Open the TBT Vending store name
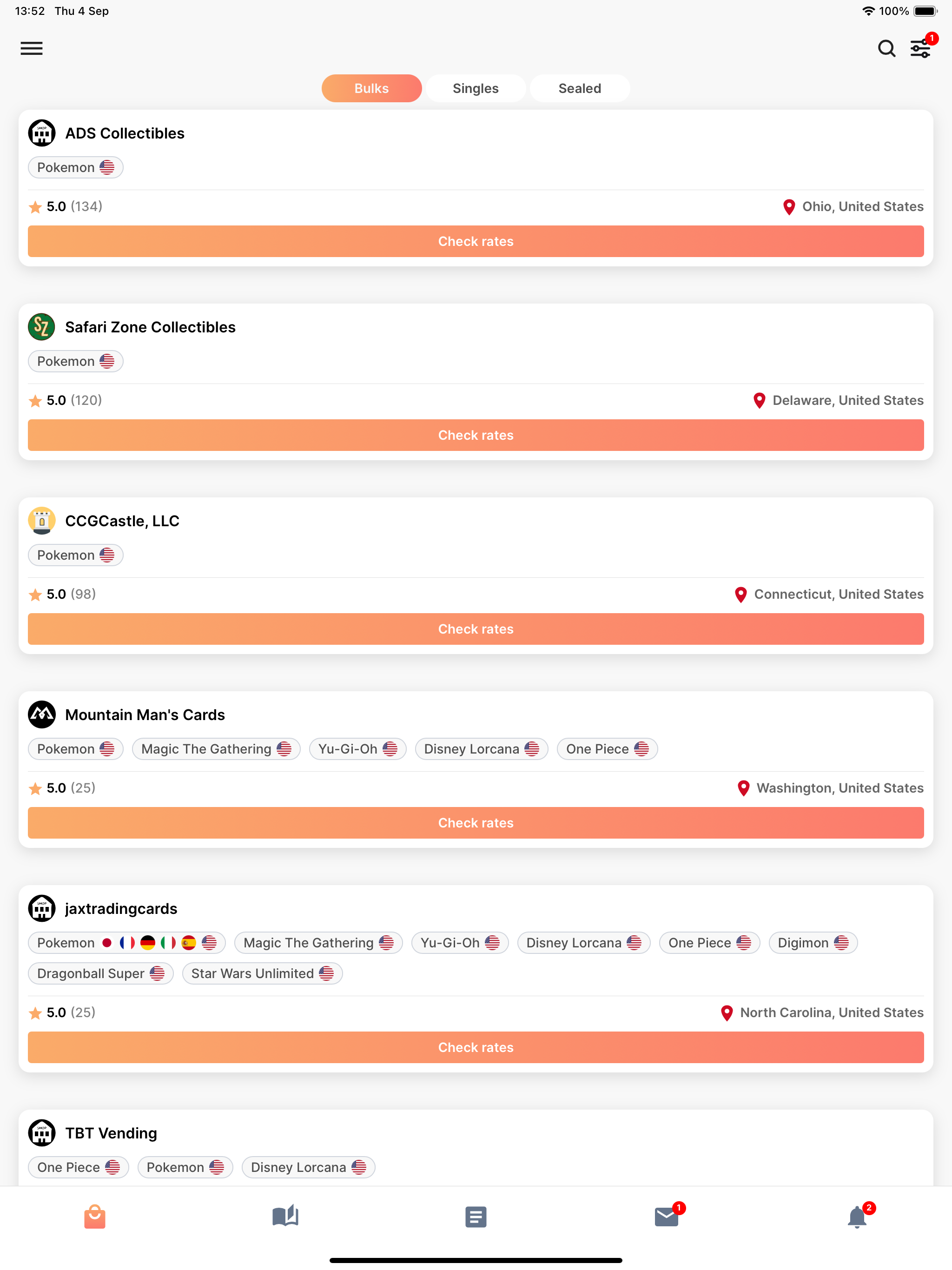This screenshot has width=952, height=1270. 111,1133
